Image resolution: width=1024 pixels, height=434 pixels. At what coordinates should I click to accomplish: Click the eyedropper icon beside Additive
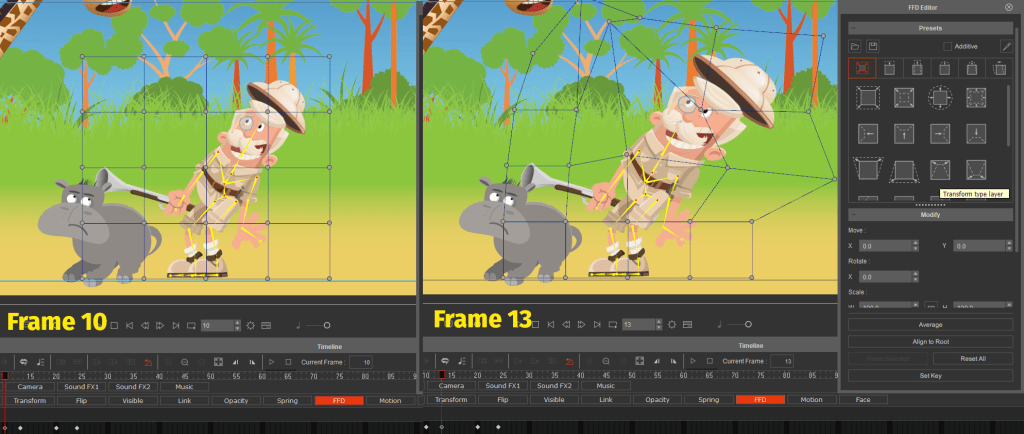1006,46
